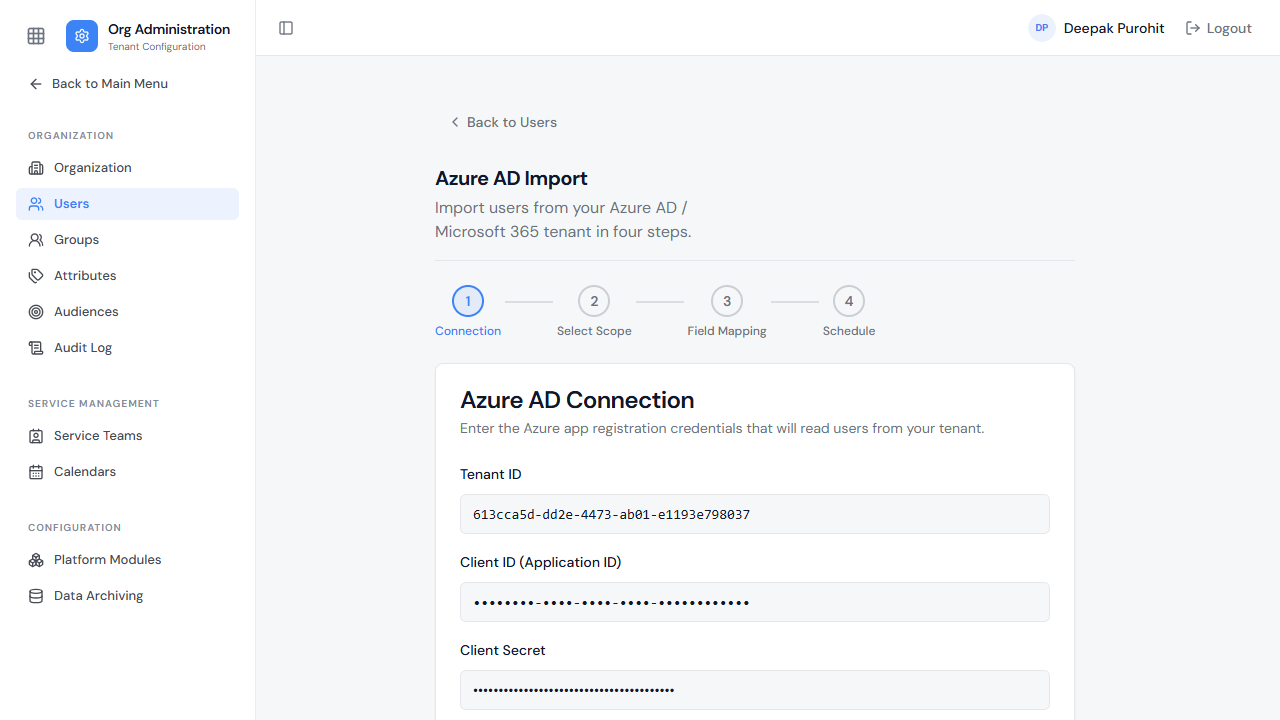
Task: Click the ORGANIZATION section label
Action: pyautogui.click(x=71, y=136)
